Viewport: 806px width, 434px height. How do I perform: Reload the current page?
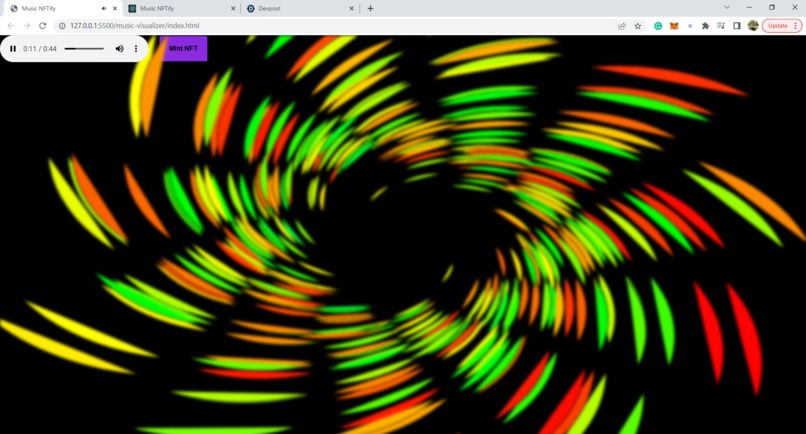click(x=43, y=26)
